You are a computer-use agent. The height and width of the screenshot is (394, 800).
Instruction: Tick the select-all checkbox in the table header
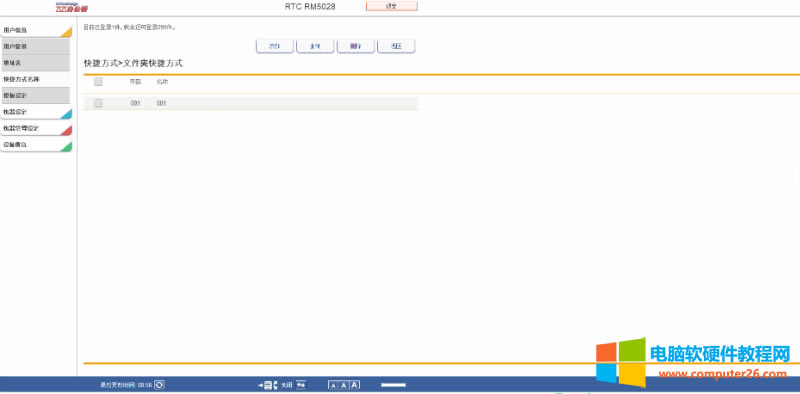point(98,82)
